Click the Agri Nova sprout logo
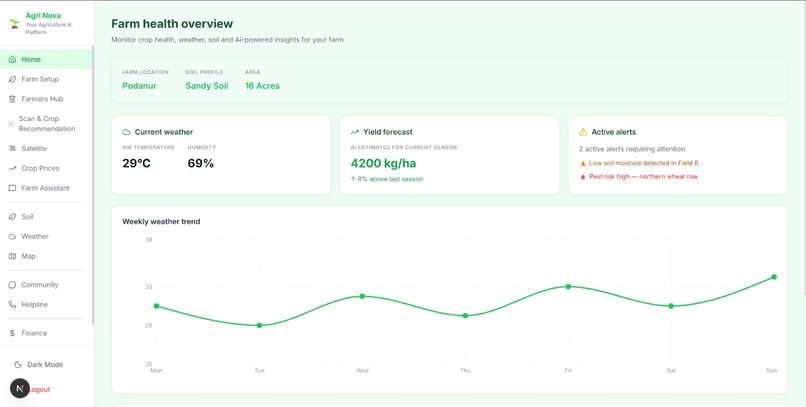Viewport: 806px width, 407px height. click(x=14, y=24)
